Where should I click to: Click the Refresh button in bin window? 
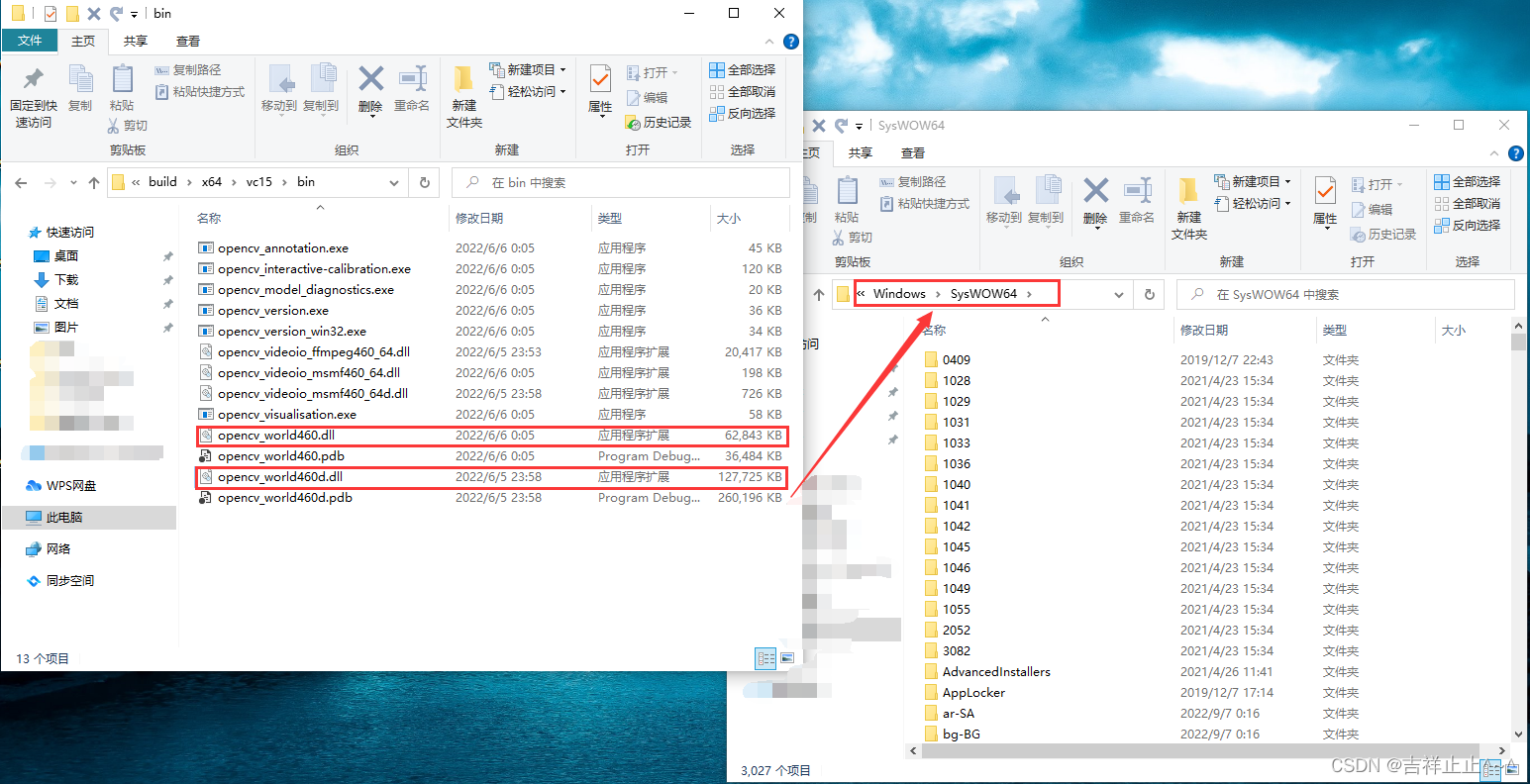coord(425,182)
